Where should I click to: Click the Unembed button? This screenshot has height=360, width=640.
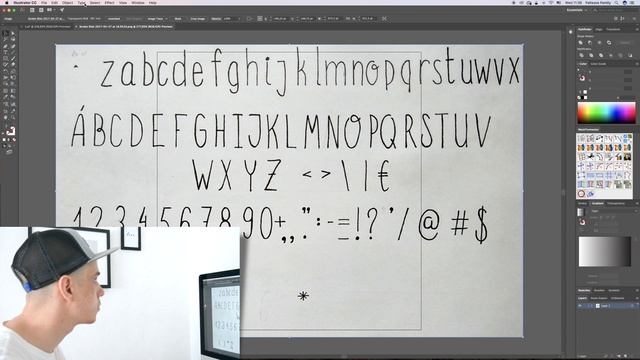(x=114, y=19)
